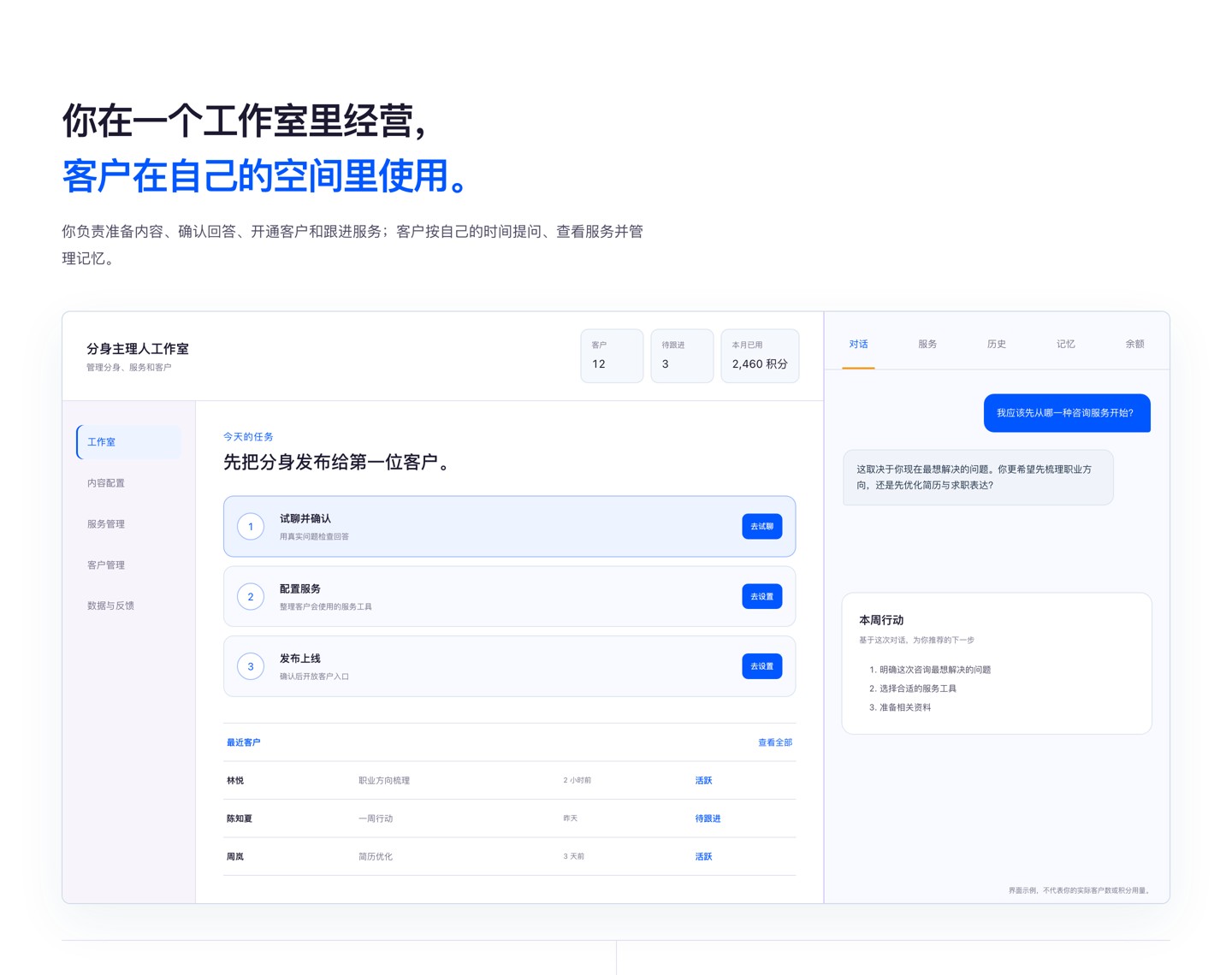Click the 本月已用 2,460 积分 card
The width and height of the screenshot is (1232, 975).
(x=760, y=356)
